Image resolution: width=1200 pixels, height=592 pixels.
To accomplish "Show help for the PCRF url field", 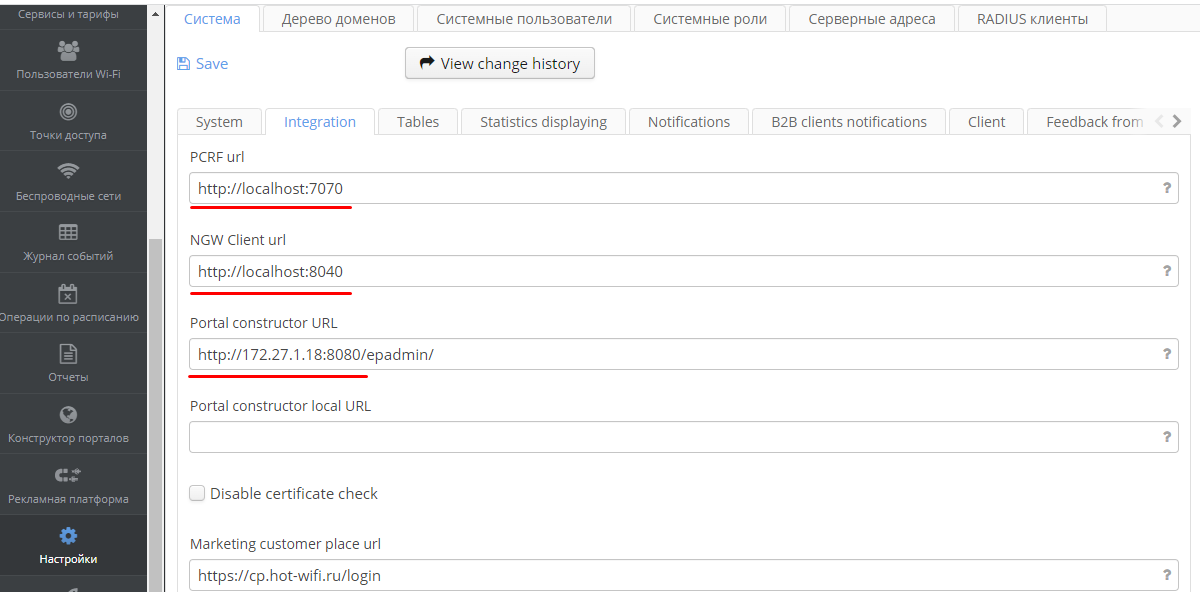I will pos(1166,188).
